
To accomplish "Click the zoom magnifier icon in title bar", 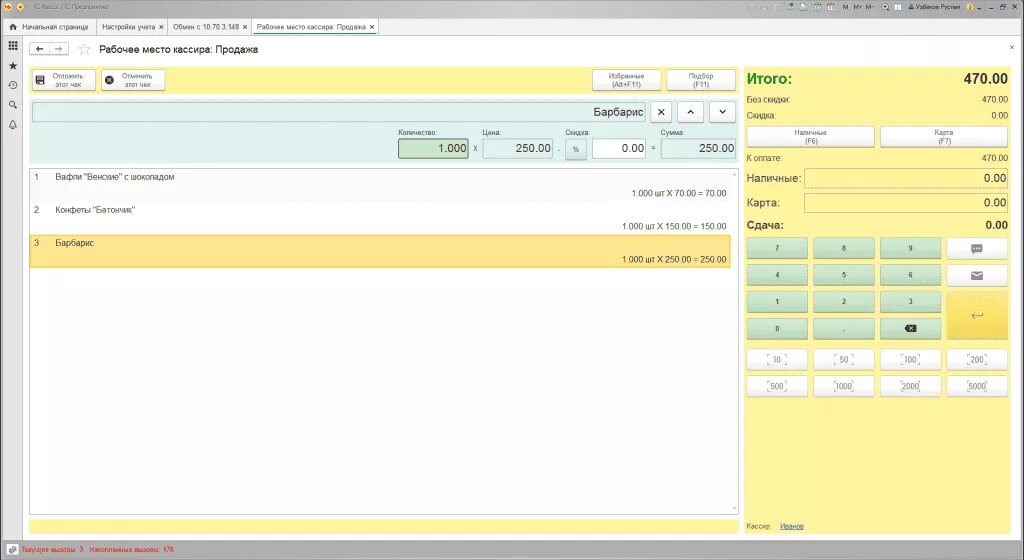I will 886,7.
